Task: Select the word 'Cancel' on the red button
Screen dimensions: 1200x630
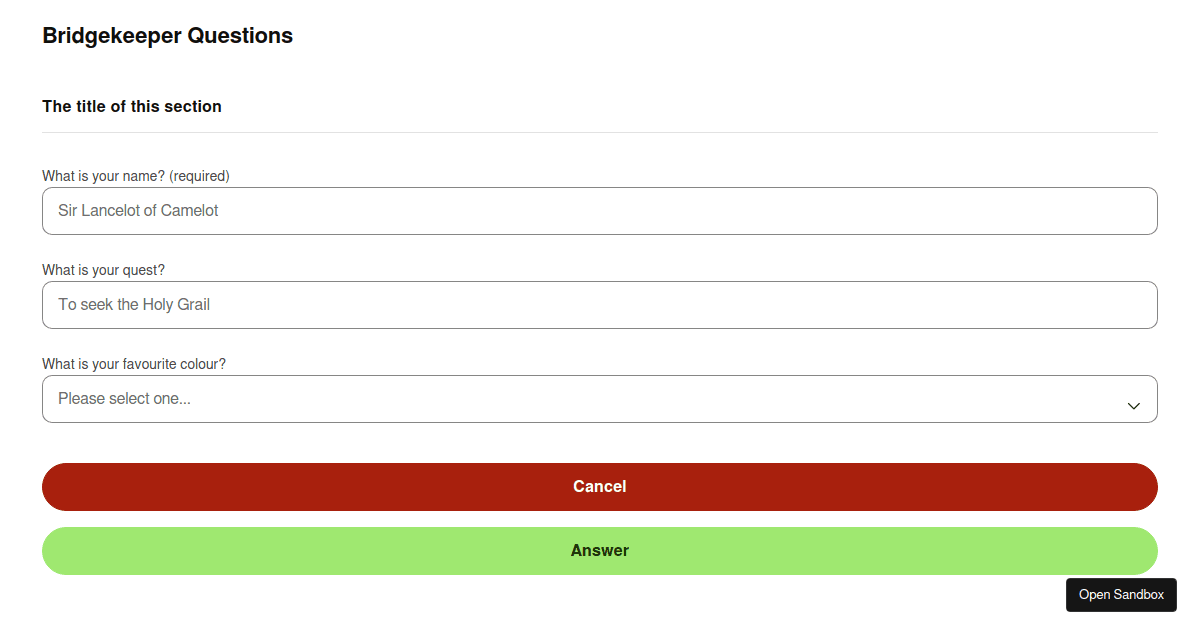Action: (x=600, y=487)
